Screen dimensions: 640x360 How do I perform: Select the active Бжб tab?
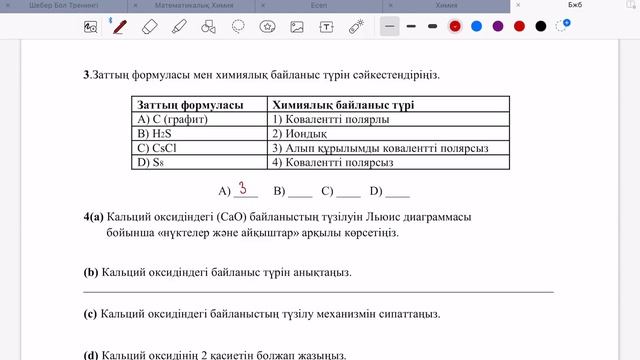point(575,5)
